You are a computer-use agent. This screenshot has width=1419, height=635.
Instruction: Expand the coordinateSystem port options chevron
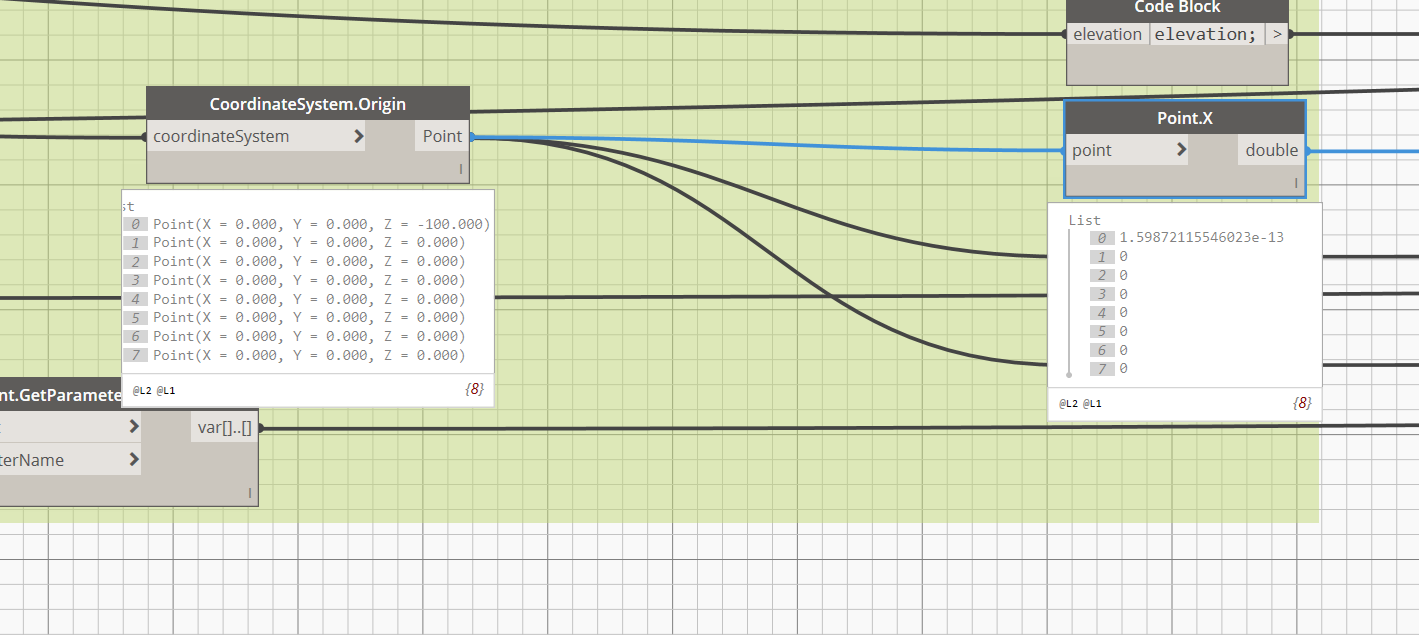tap(359, 137)
